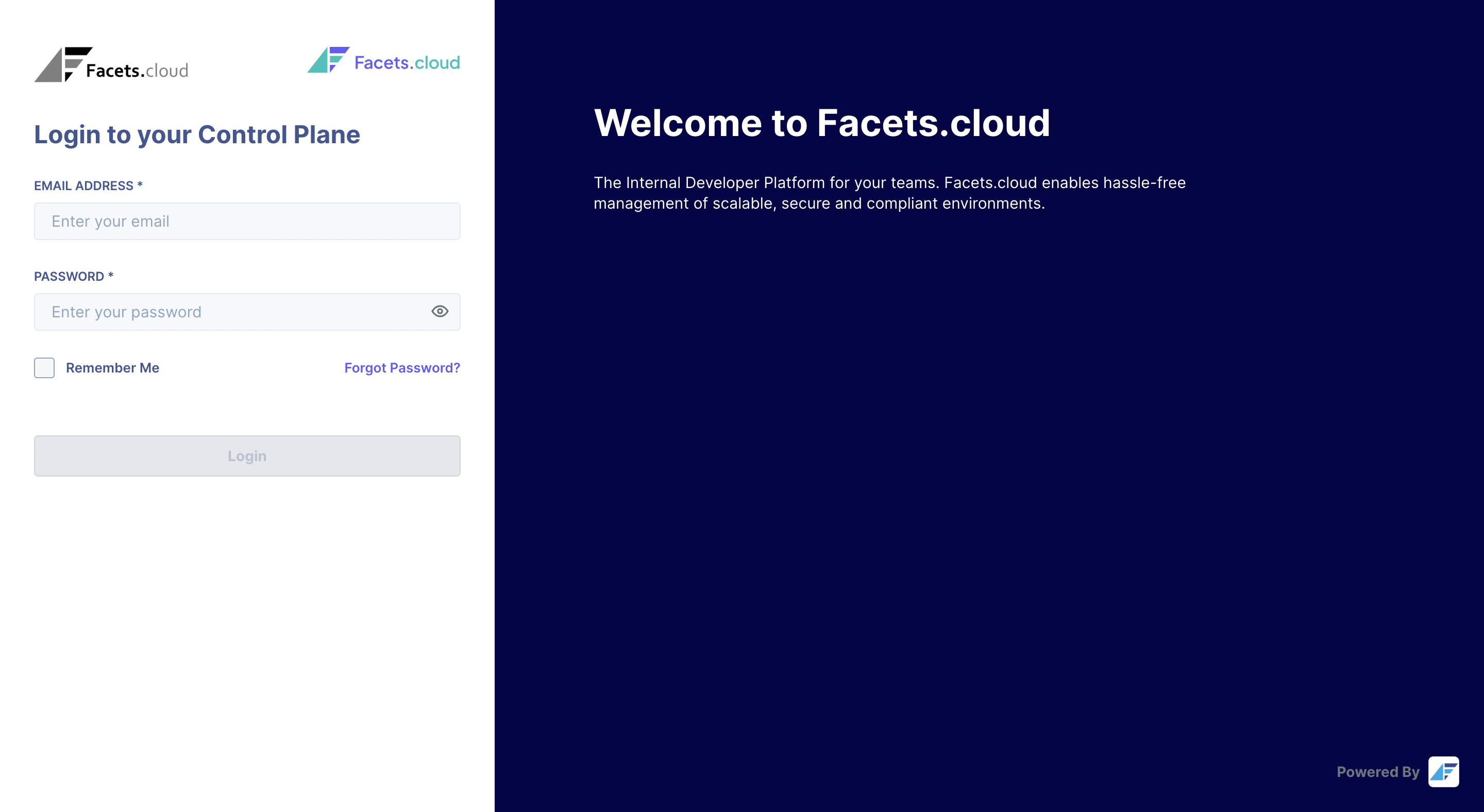The width and height of the screenshot is (1484, 812).
Task: Click the Remember Me label text
Action: click(x=112, y=368)
